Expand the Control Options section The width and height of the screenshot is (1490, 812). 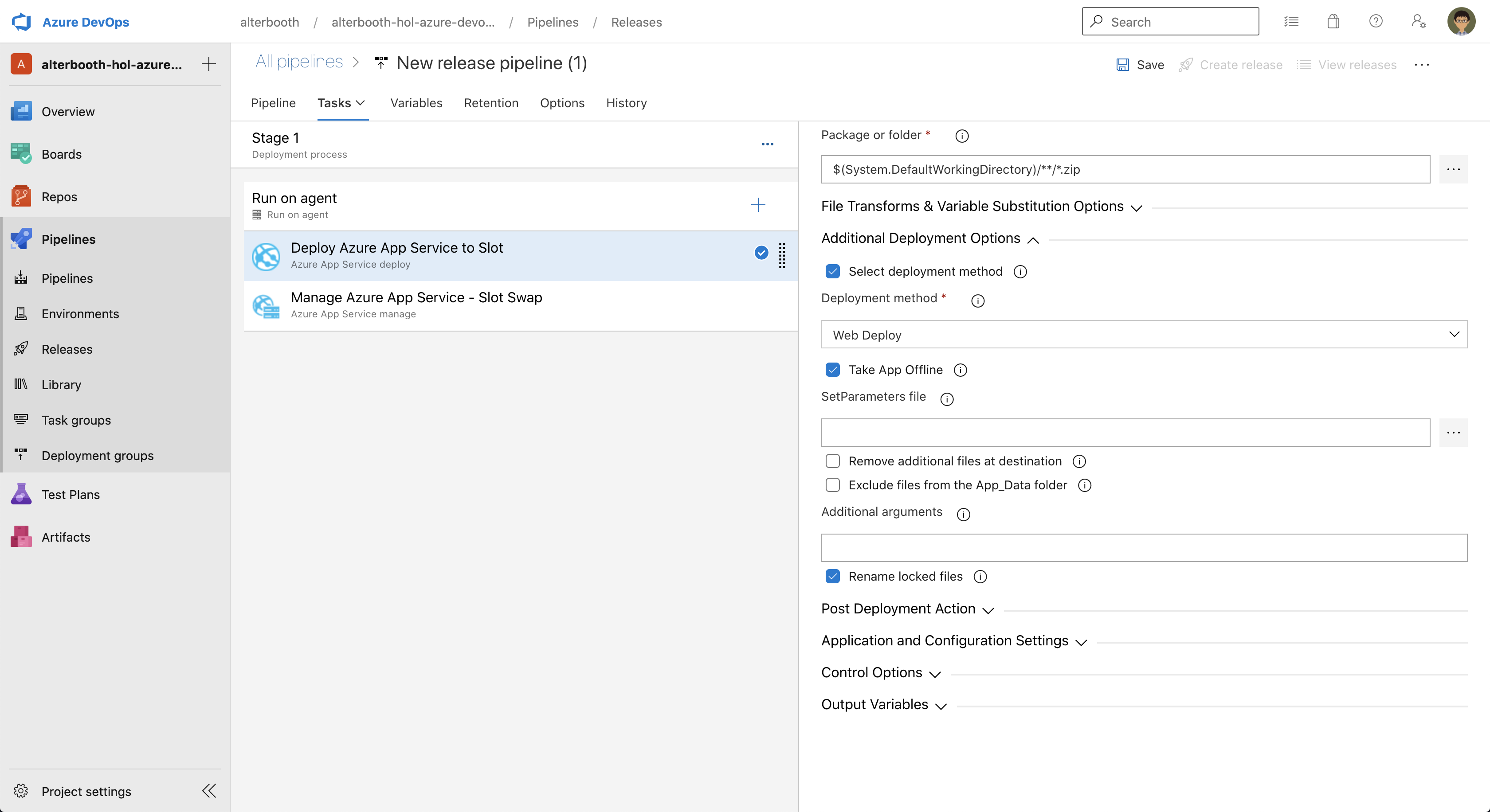[872, 672]
